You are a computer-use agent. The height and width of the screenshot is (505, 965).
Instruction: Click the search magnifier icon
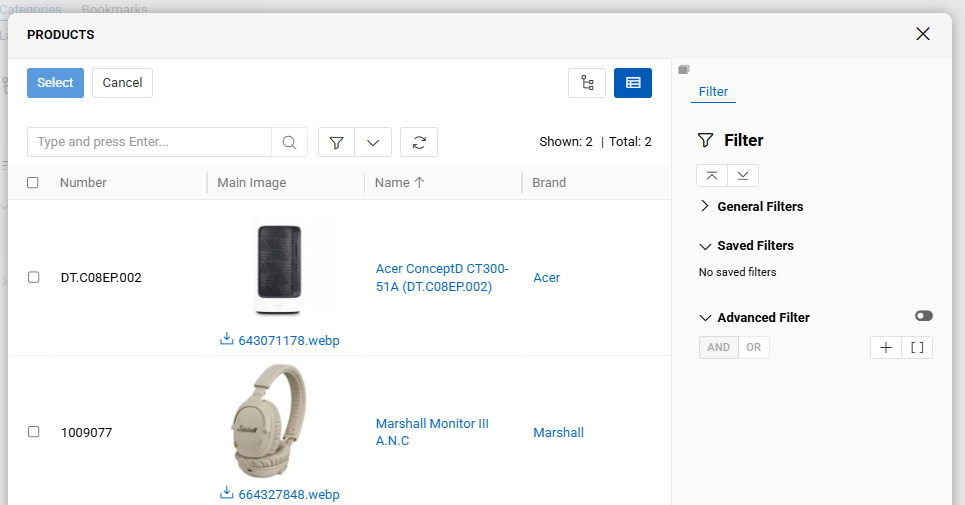[x=289, y=142]
